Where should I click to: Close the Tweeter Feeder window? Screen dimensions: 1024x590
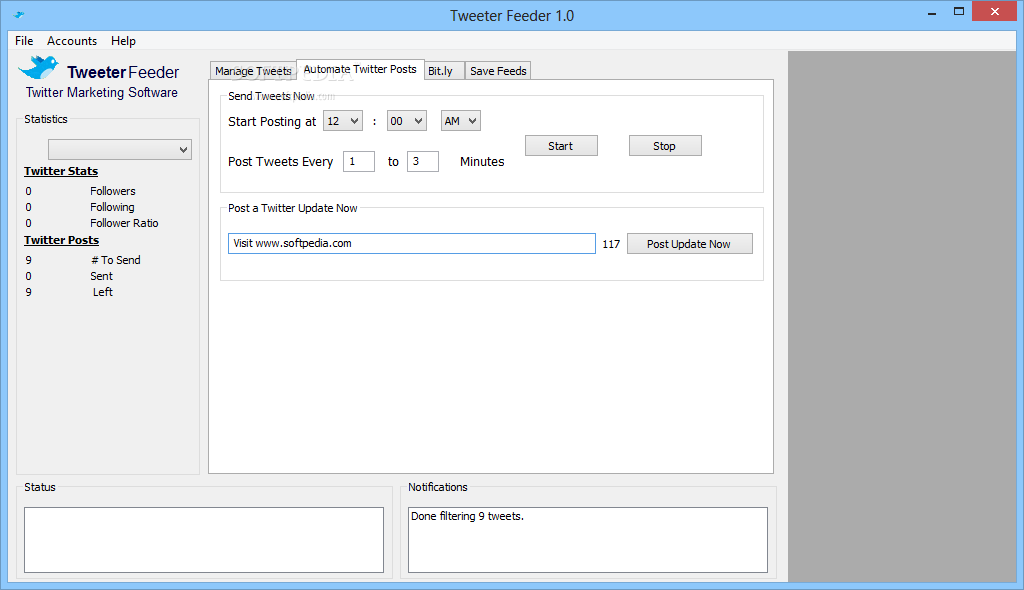pos(995,11)
